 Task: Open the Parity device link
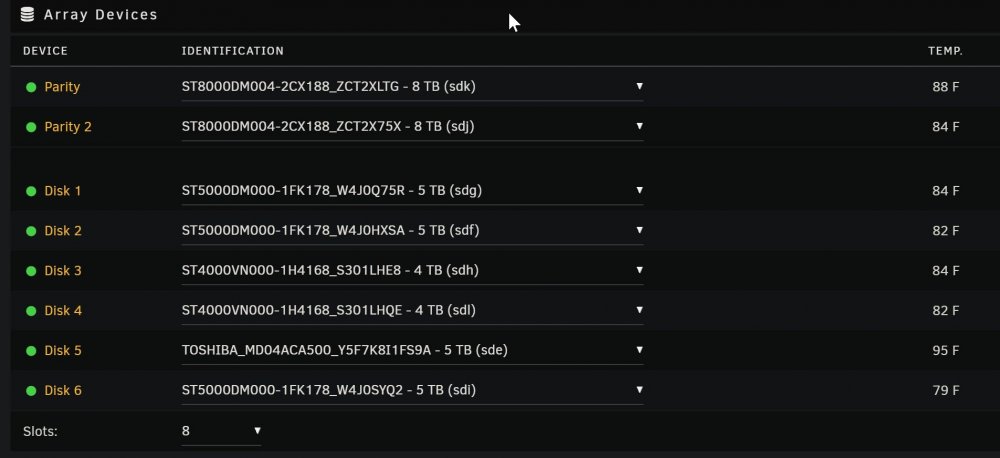click(62, 87)
